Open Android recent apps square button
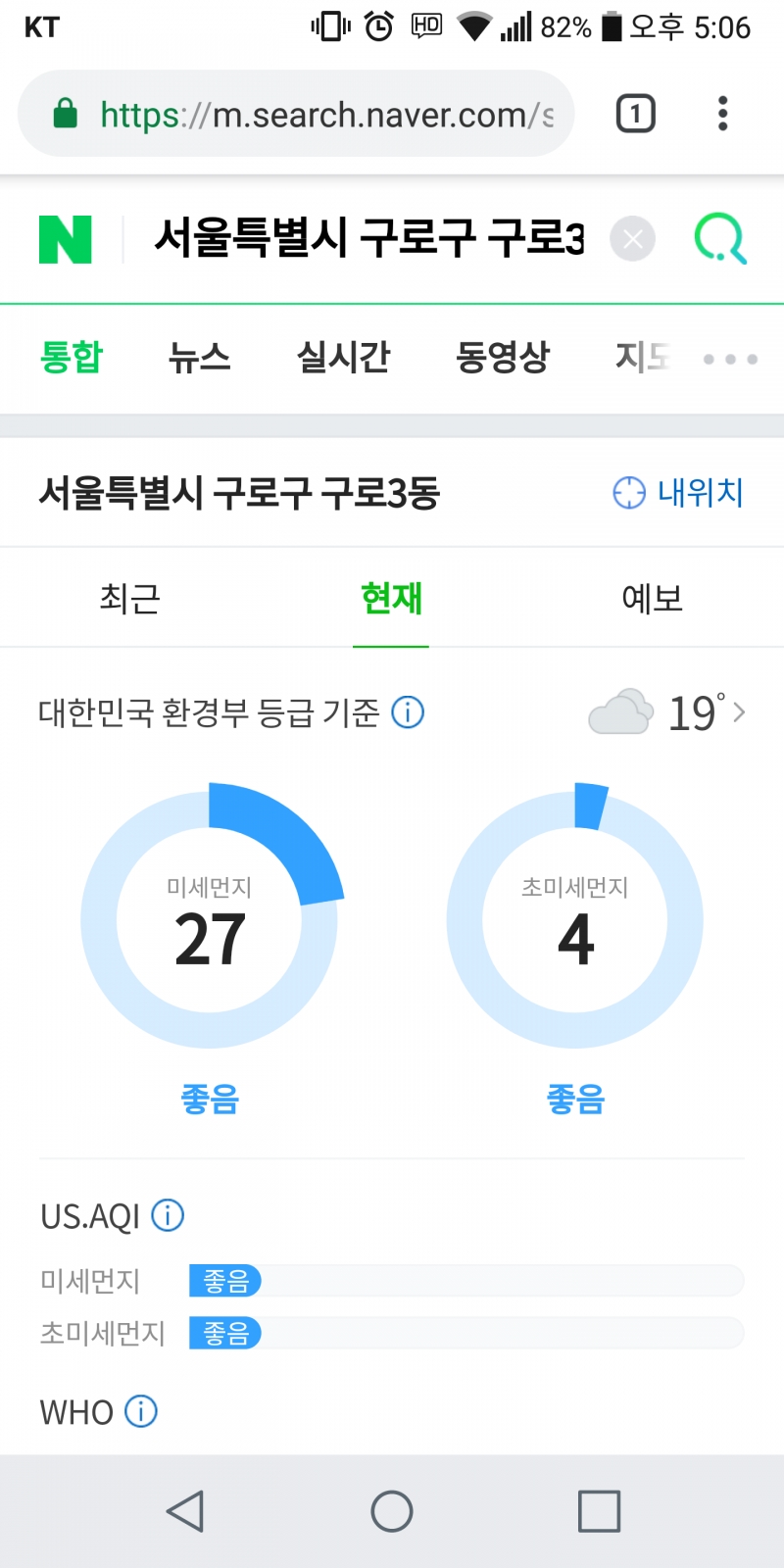The width and height of the screenshot is (784, 1568). coord(599,1511)
